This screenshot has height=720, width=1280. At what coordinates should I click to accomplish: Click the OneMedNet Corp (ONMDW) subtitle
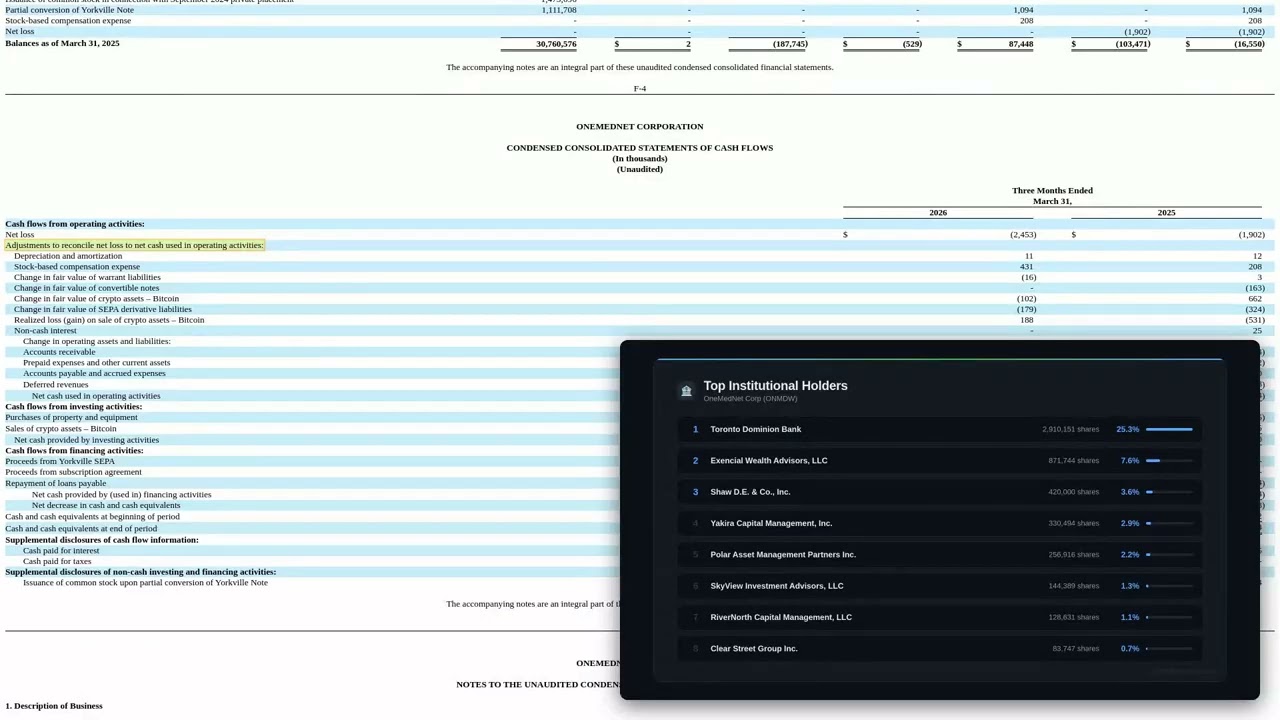pos(750,399)
